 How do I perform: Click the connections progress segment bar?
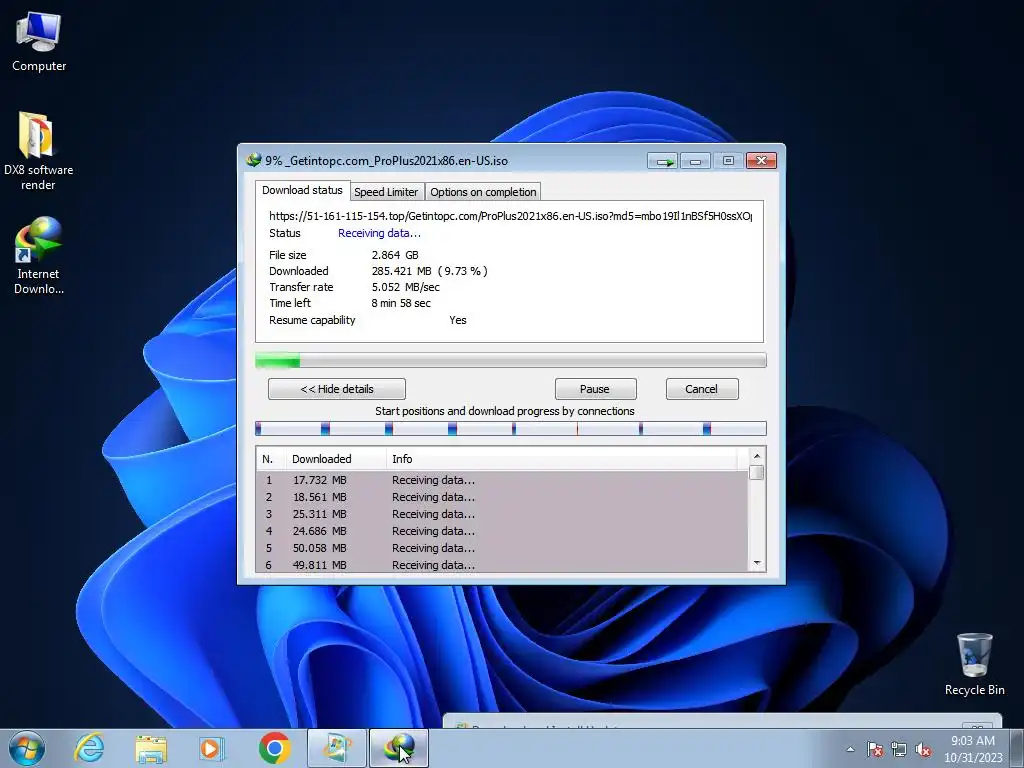tap(511, 428)
